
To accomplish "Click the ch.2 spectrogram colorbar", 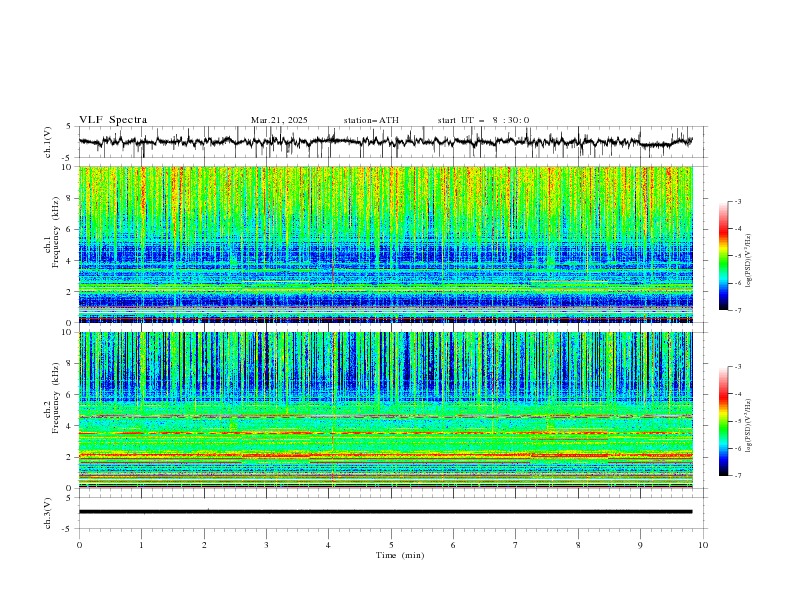I will pos(723,421).
